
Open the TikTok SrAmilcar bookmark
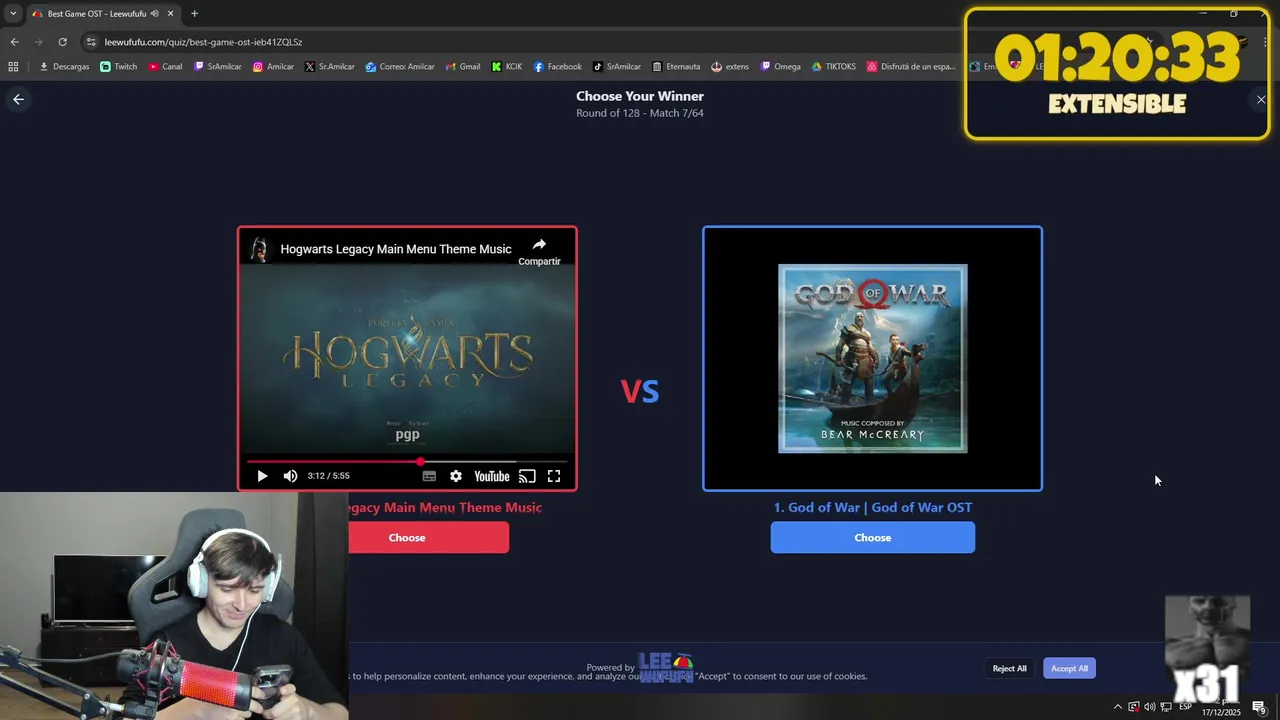pyautogui.click(x=616, y=67)
